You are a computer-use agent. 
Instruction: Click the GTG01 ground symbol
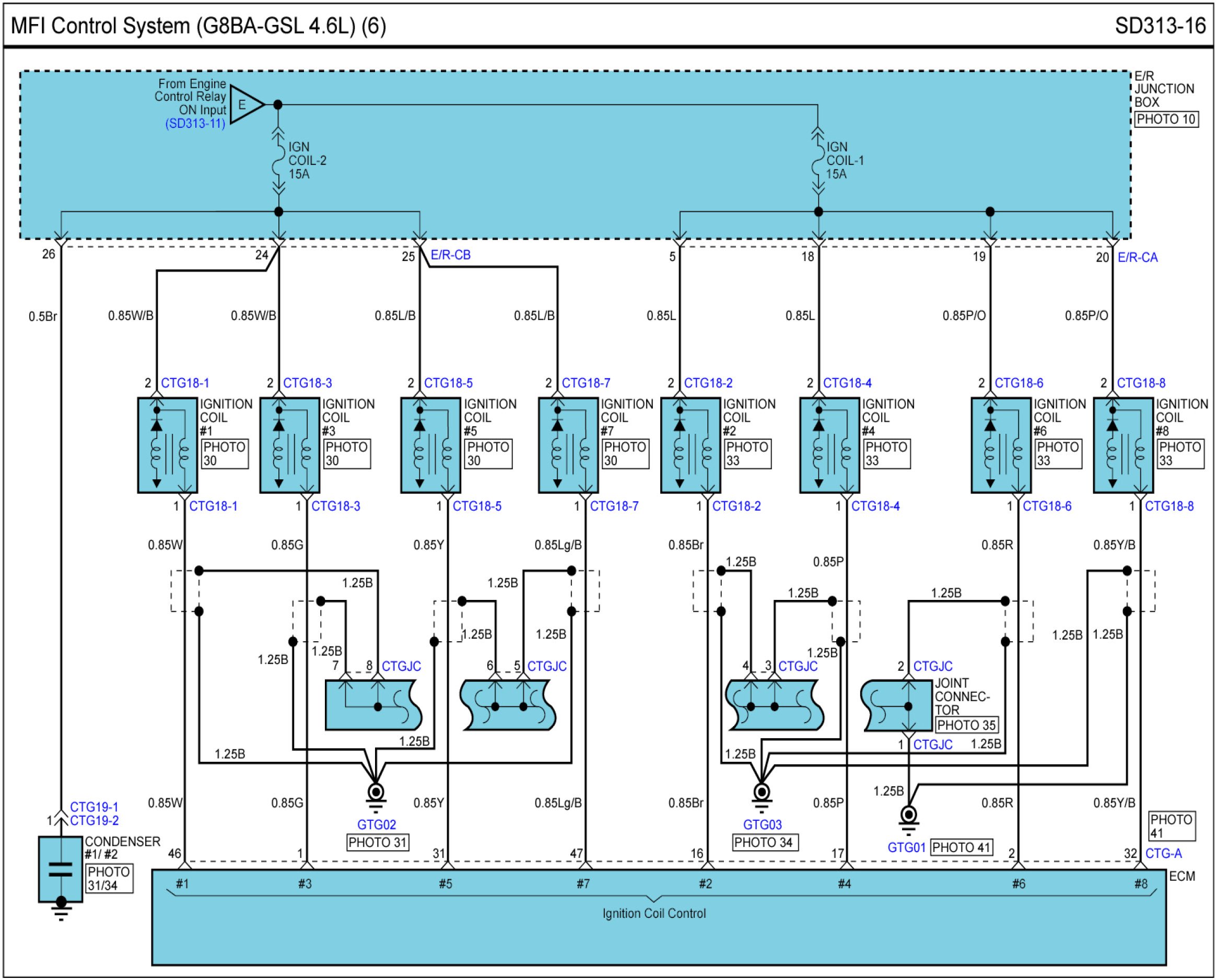click(x=908, y=816)
